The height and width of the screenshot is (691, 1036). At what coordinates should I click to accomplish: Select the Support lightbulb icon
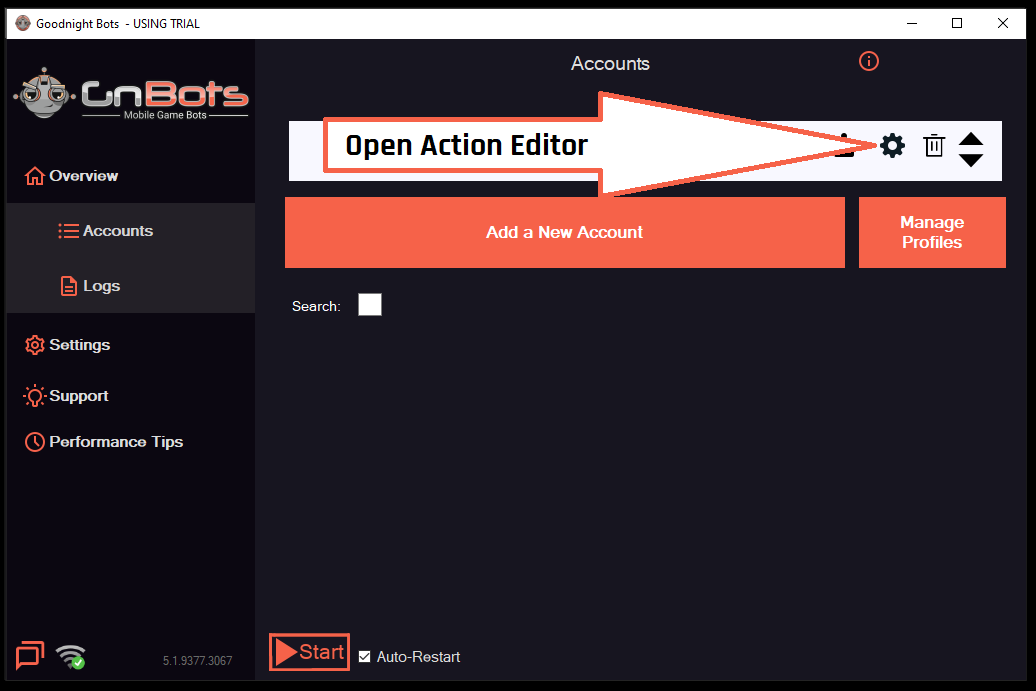tap(33, 395)
